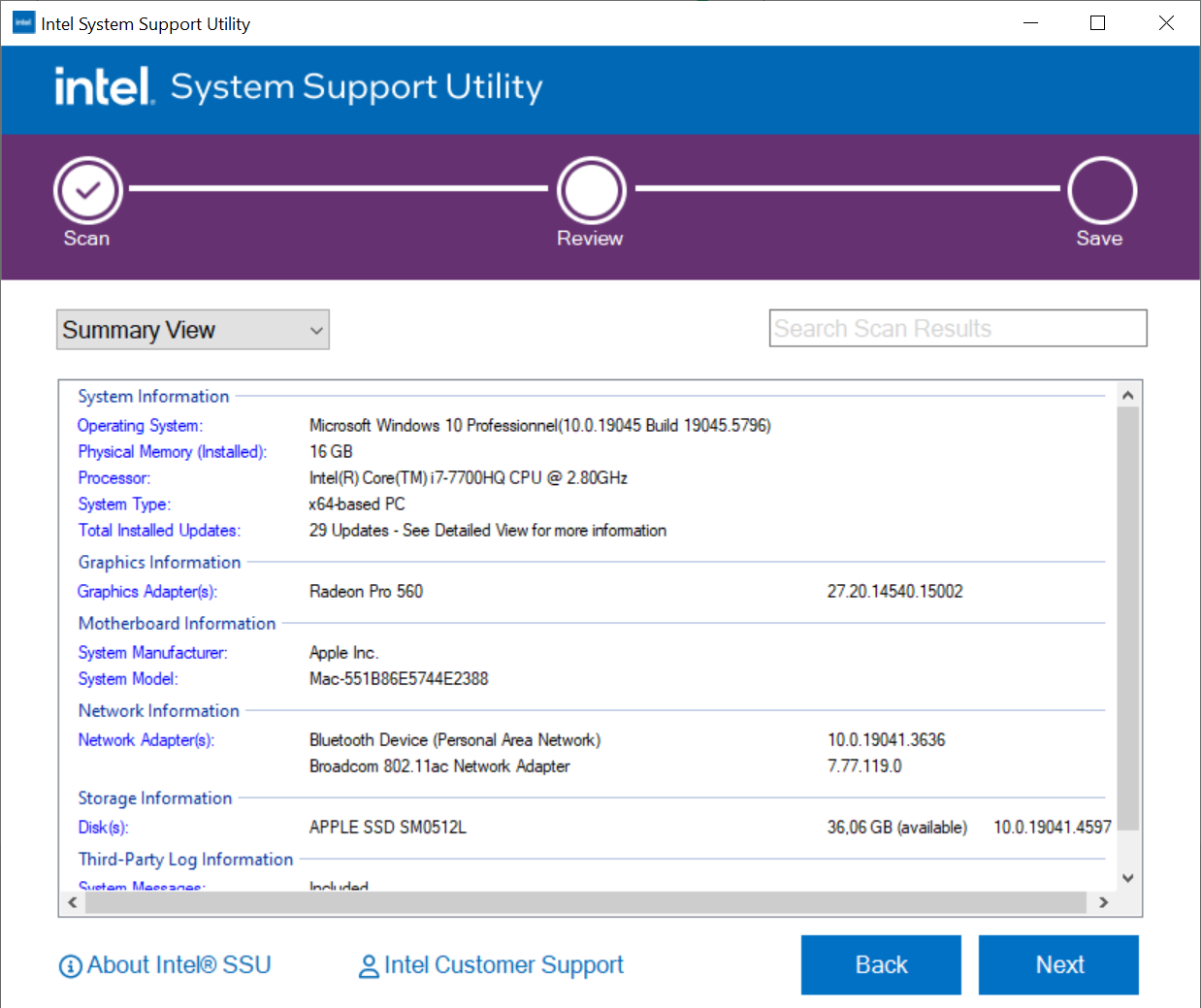Click the Bluetooth Device (Personal Area Network) entry
Viewport: 1201px width, 1008px height.
pyautogui.click(x=455, y=740)
